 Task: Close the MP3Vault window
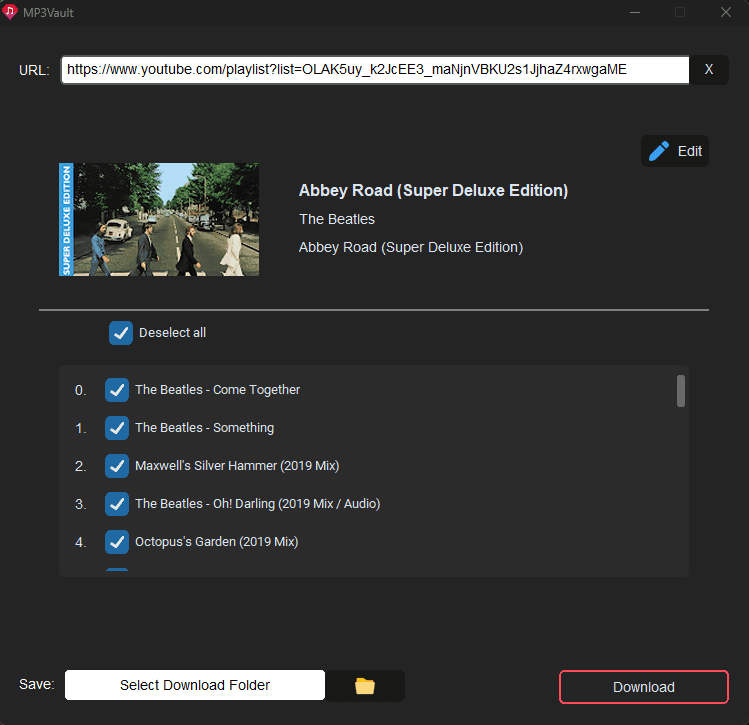(726, 12)
